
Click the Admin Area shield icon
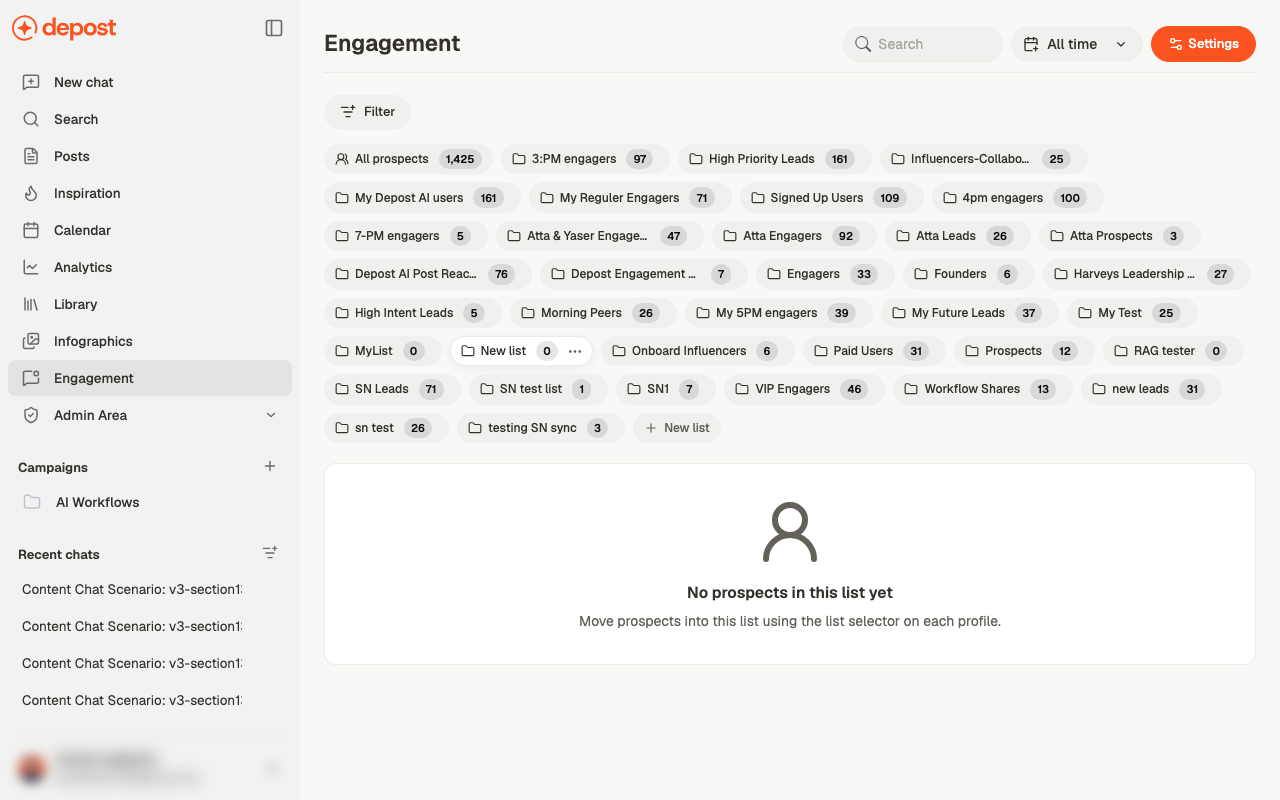coord(31,415)
